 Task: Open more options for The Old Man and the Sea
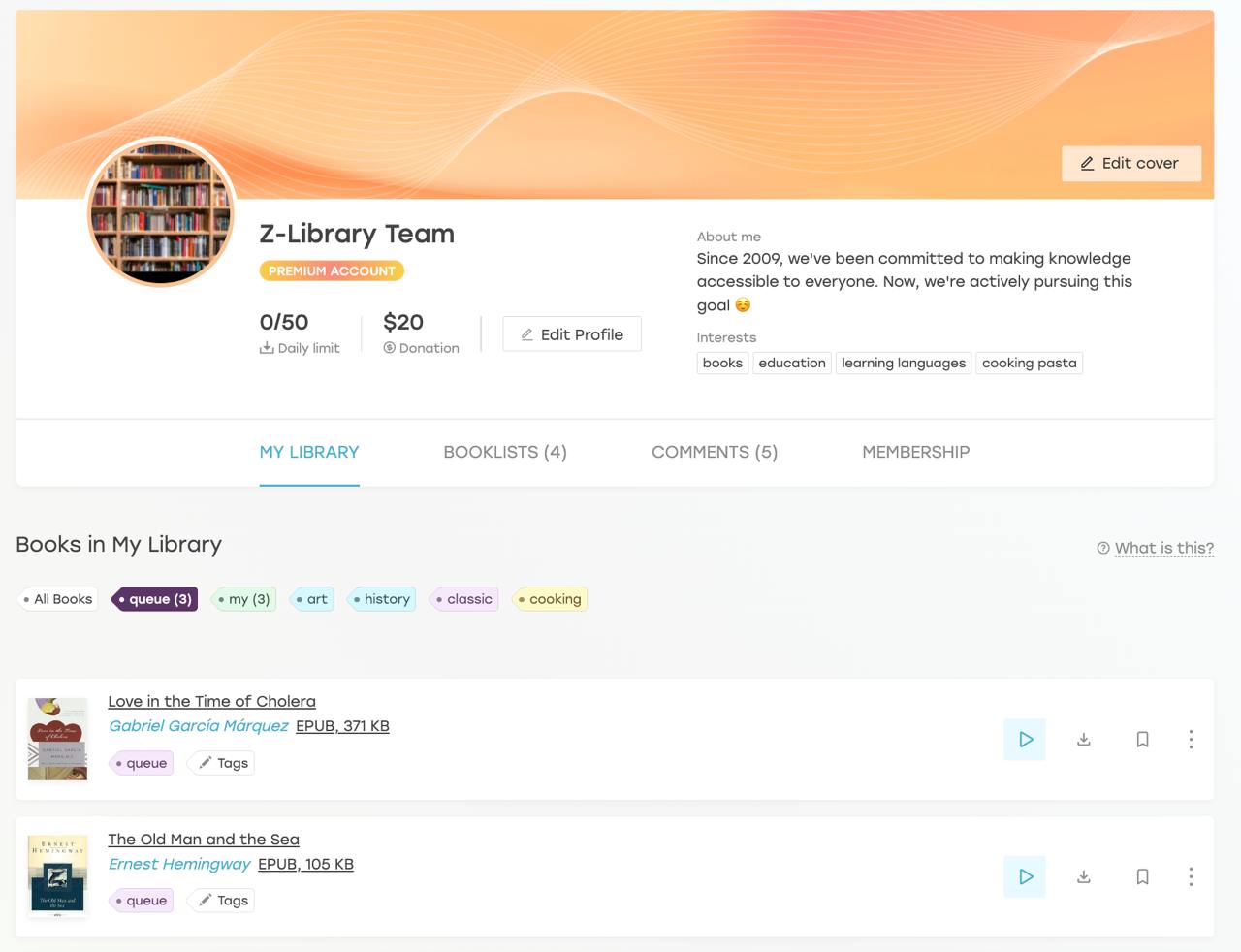click(x=1191, y=877)
